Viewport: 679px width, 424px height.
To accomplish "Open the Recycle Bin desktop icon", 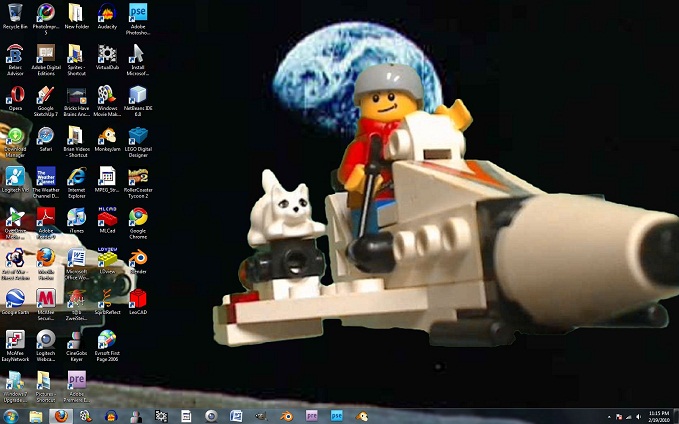I will point(15,16).
